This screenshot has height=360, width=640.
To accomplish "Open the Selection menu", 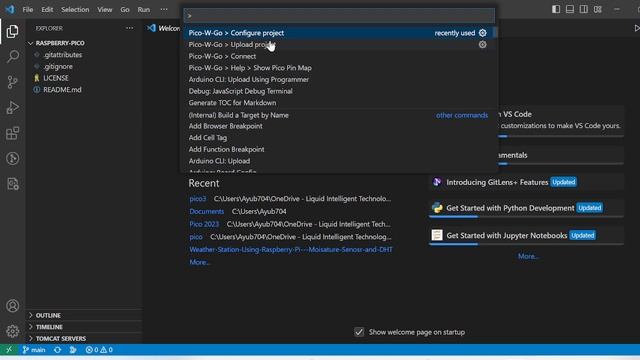I will point(75,9).
